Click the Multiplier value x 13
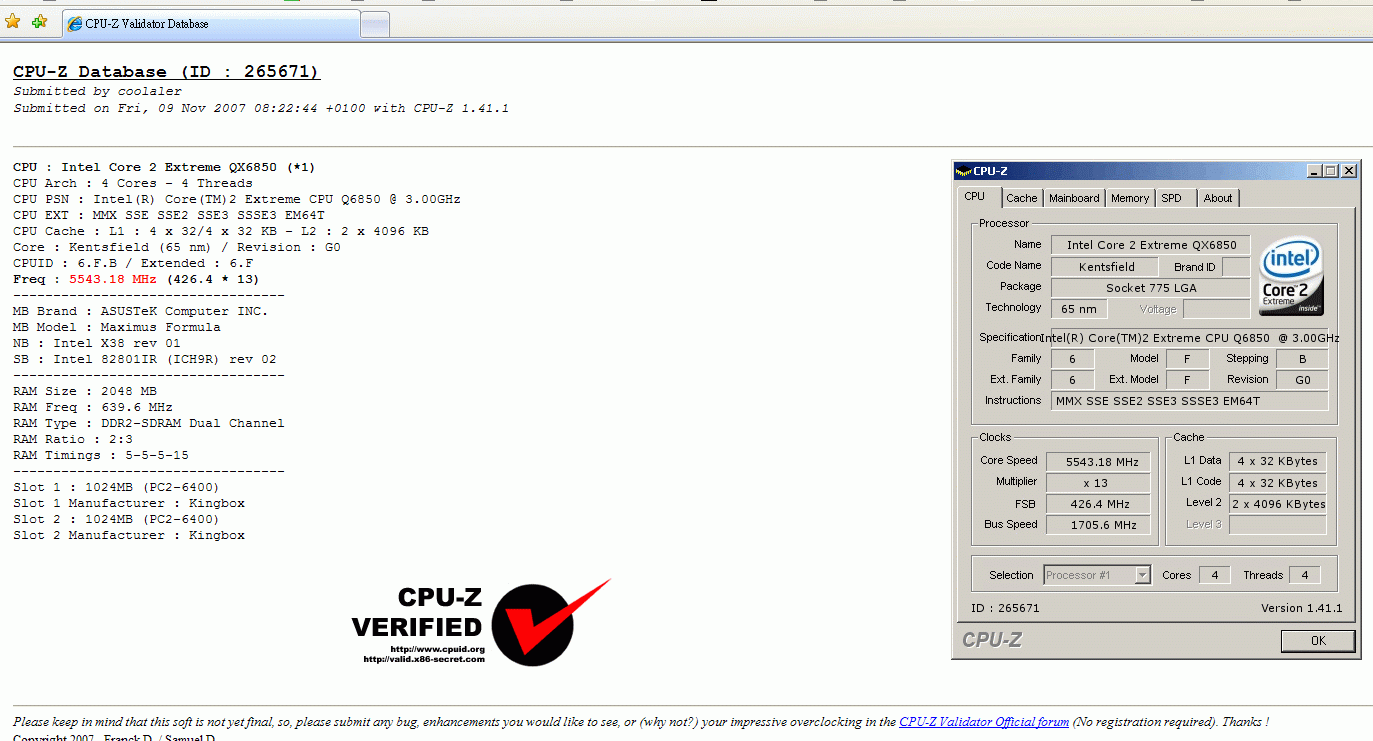The image size is (1373, 741). coord(1098,483)
